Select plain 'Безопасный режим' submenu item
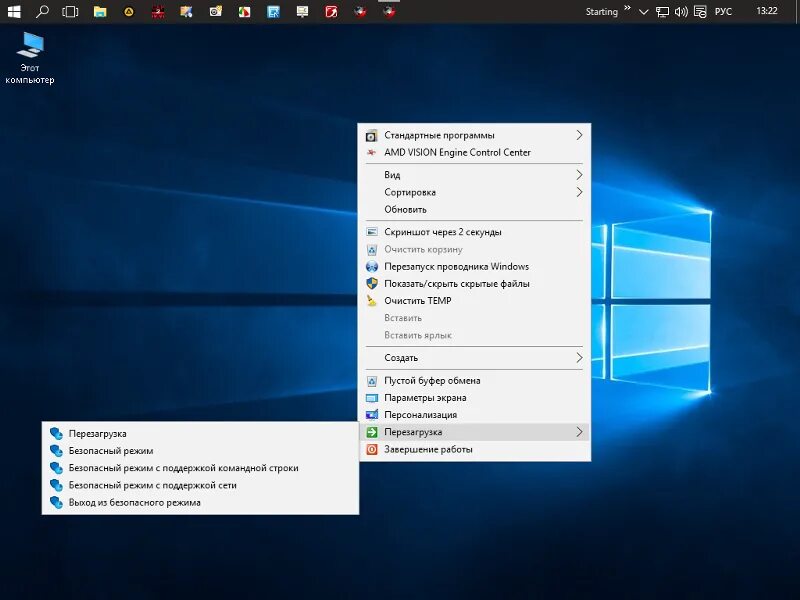The height and width of the screenshot is (600, 800). point(200,451)
